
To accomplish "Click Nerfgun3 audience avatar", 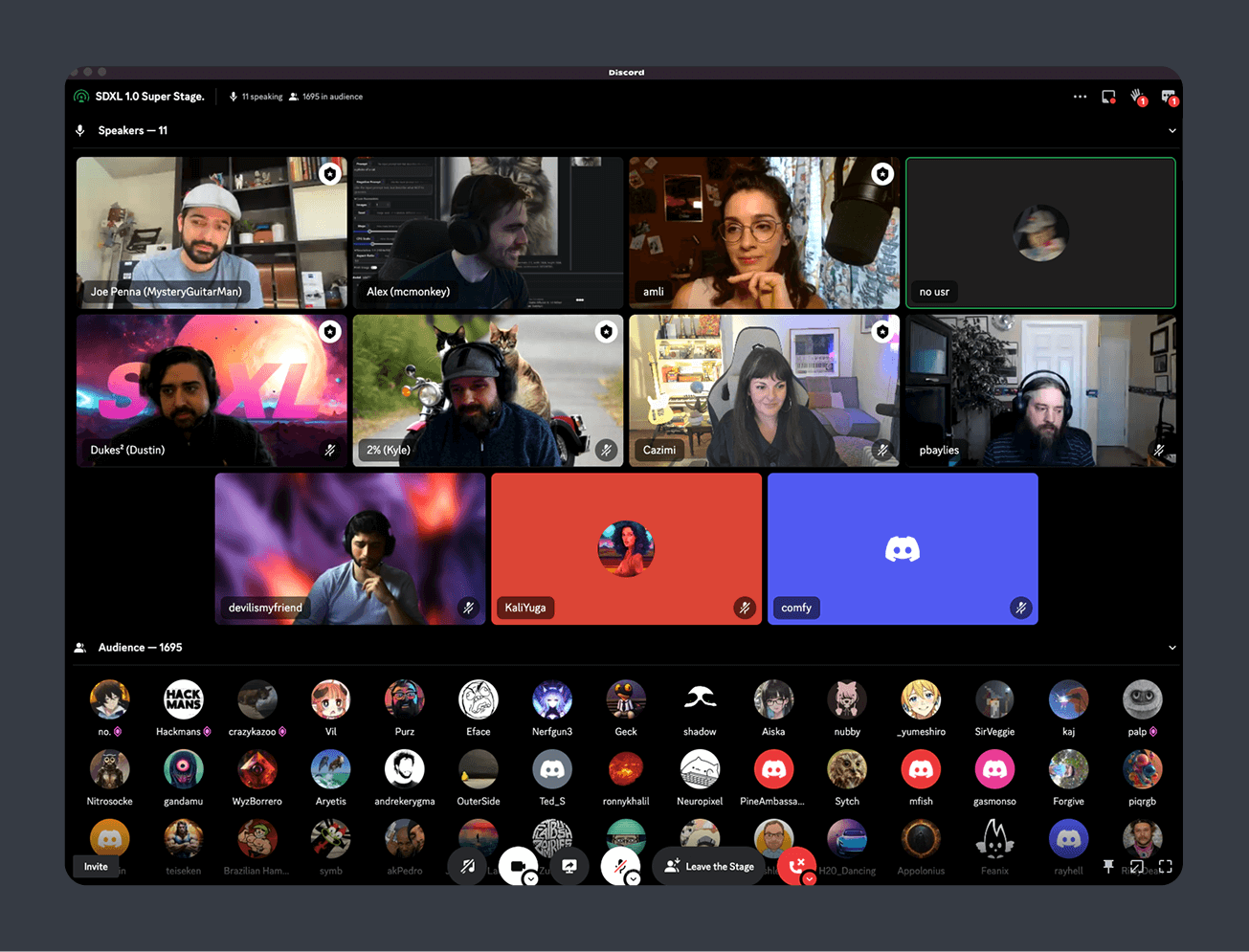I will [552, 699].
